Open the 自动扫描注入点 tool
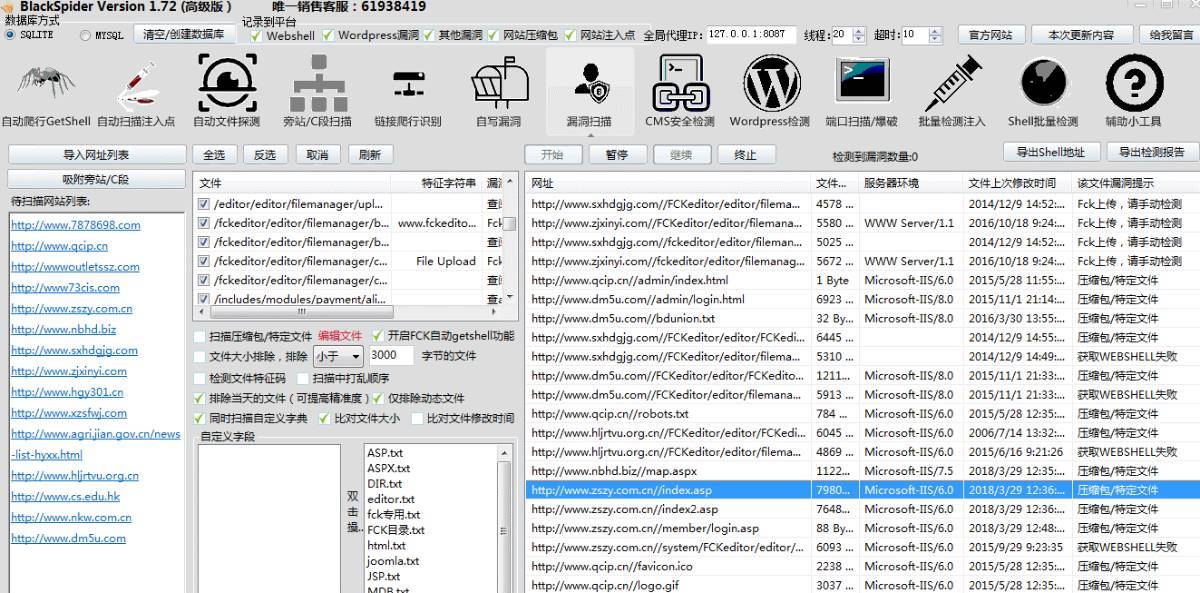The image size is (1200, 593). pyautogui.click(x=136, y=94)
